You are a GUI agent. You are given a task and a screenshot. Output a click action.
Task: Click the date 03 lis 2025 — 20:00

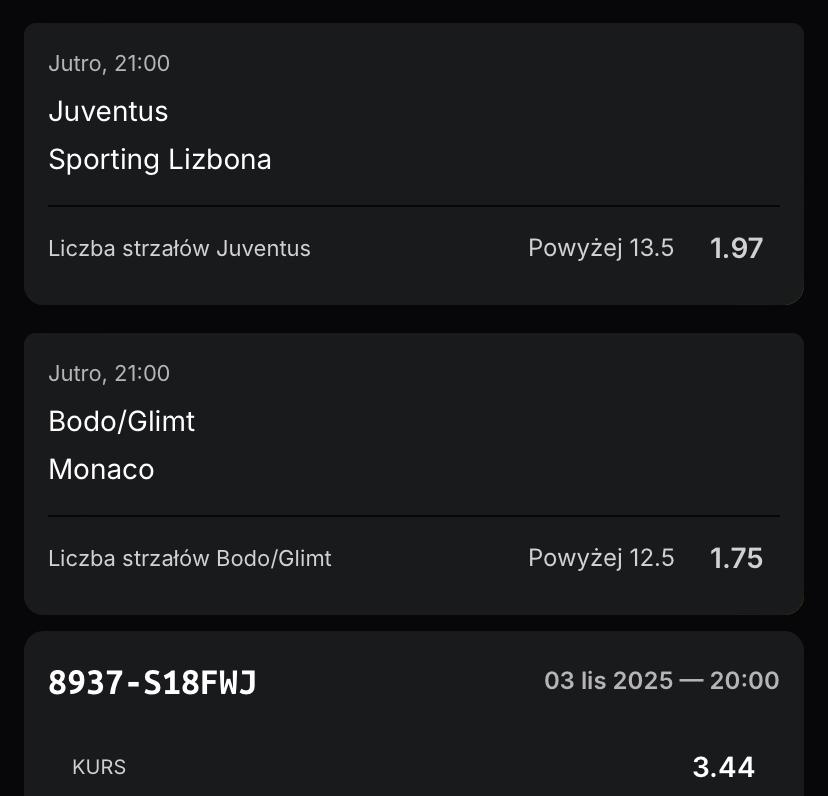[661, 681]
